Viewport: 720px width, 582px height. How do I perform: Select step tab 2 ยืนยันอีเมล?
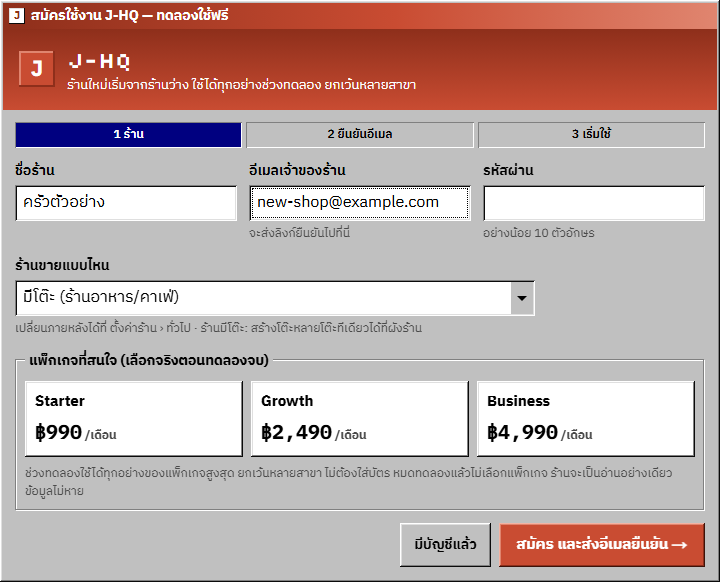(360, 135)
